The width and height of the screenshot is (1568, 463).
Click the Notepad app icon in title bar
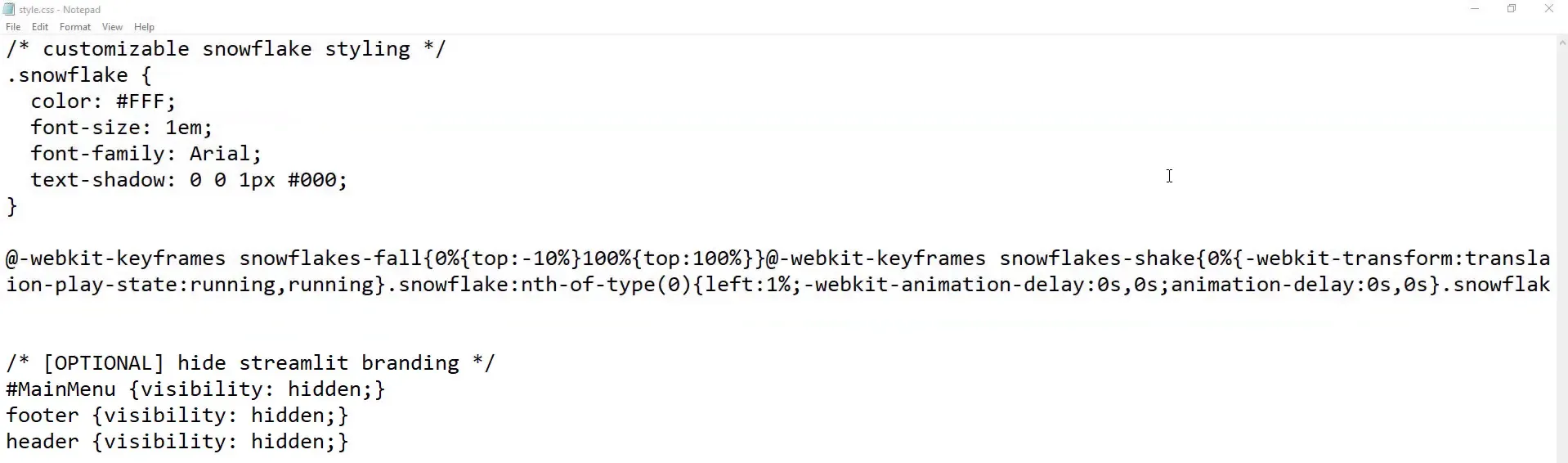[x=9, y=10]
